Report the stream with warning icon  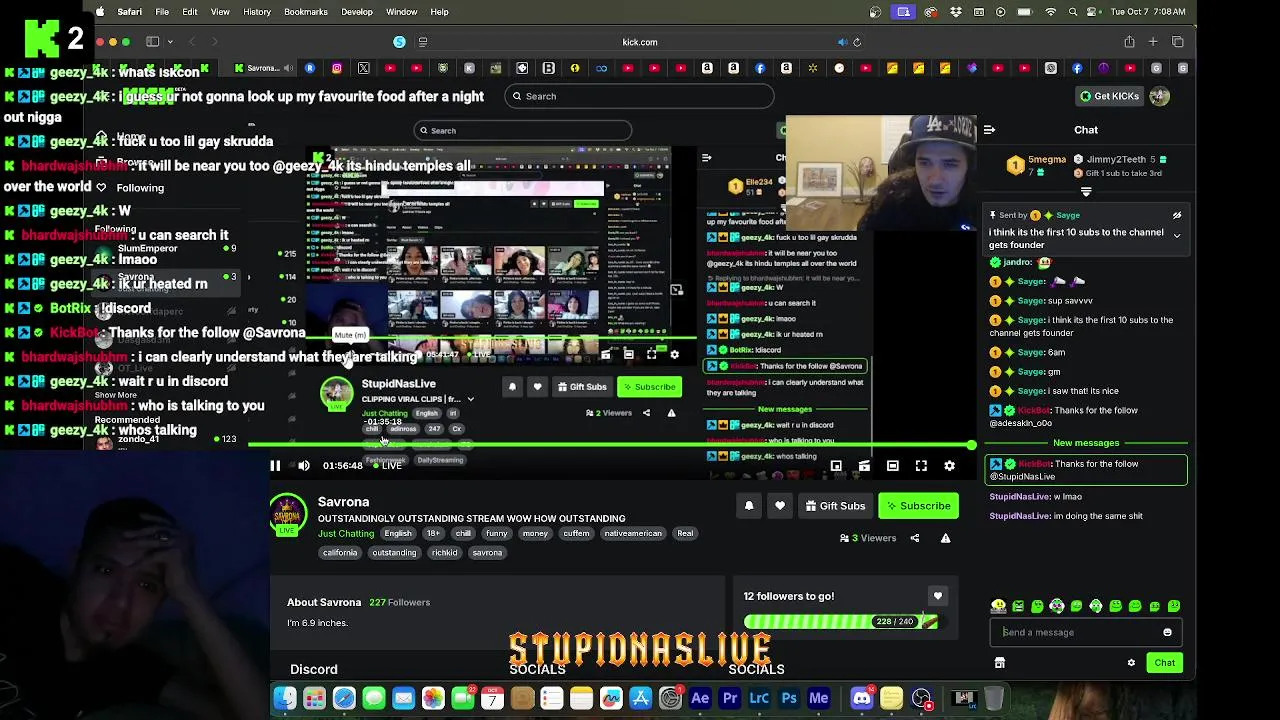945,538
